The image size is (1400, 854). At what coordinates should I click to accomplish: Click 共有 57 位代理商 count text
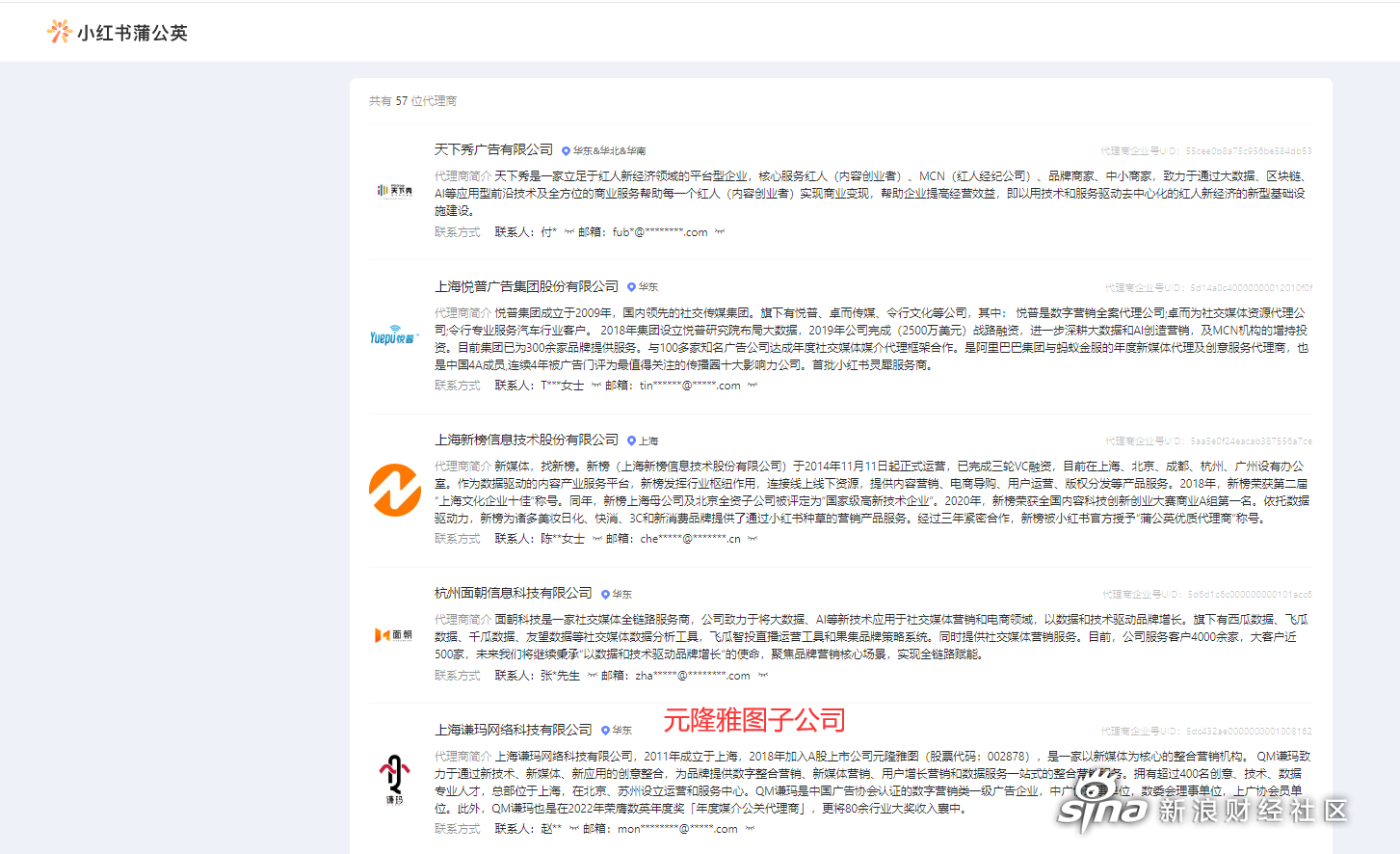412,101
